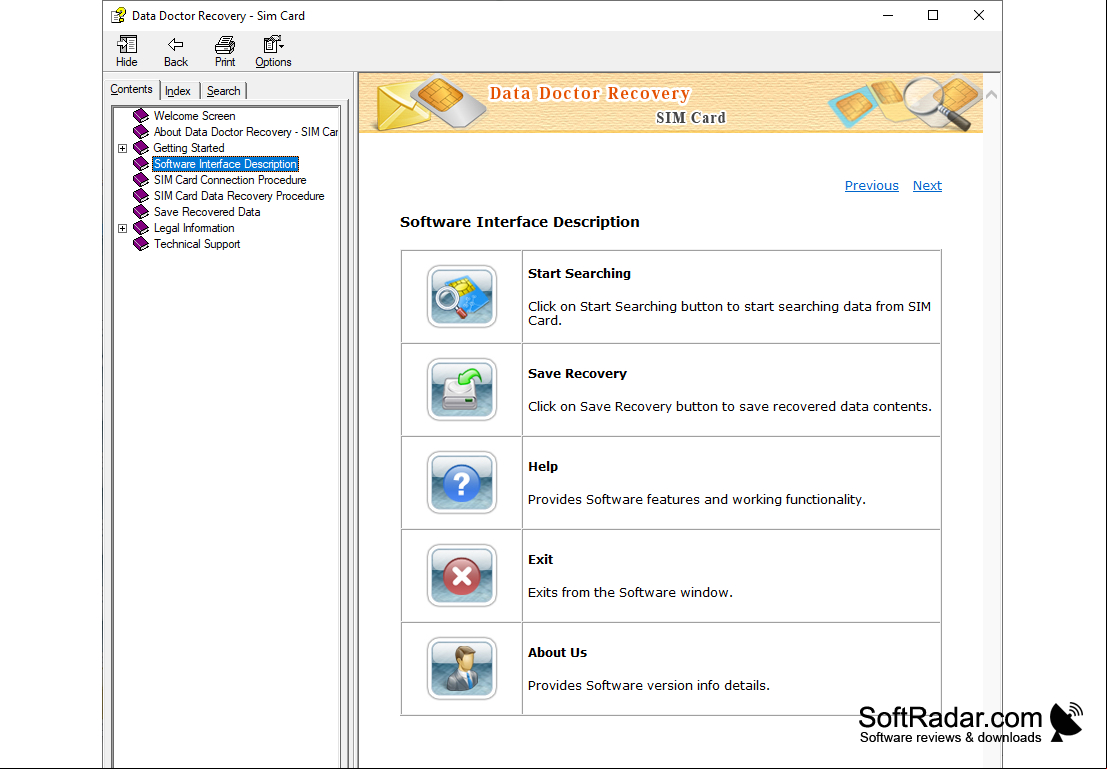Open SIM Card Connection Procedure topic
Image resolution: width=1107 pixels, height=769 pixels.
tap(230, 180)
